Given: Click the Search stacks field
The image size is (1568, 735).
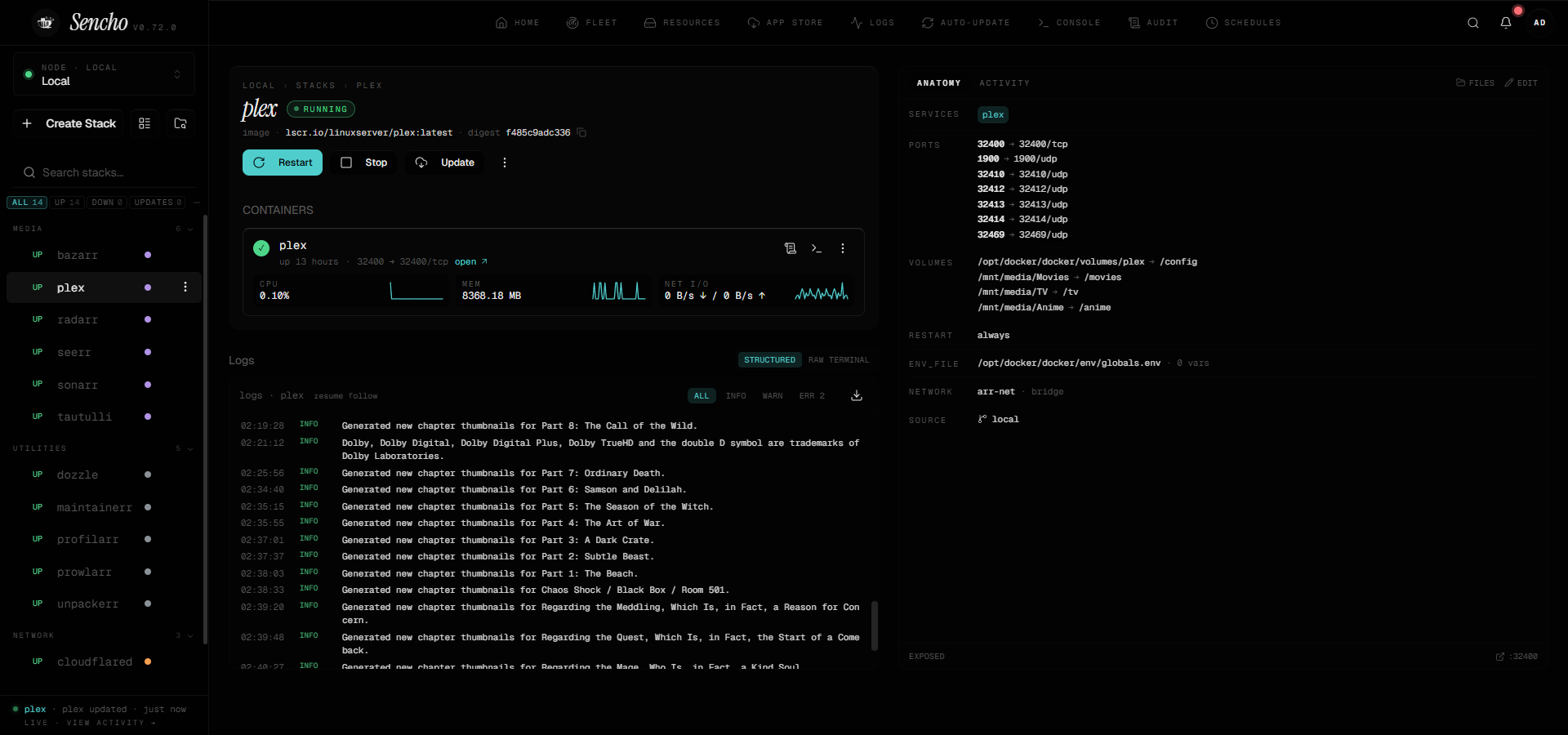Looking at the screenshot, I should 105,172.
